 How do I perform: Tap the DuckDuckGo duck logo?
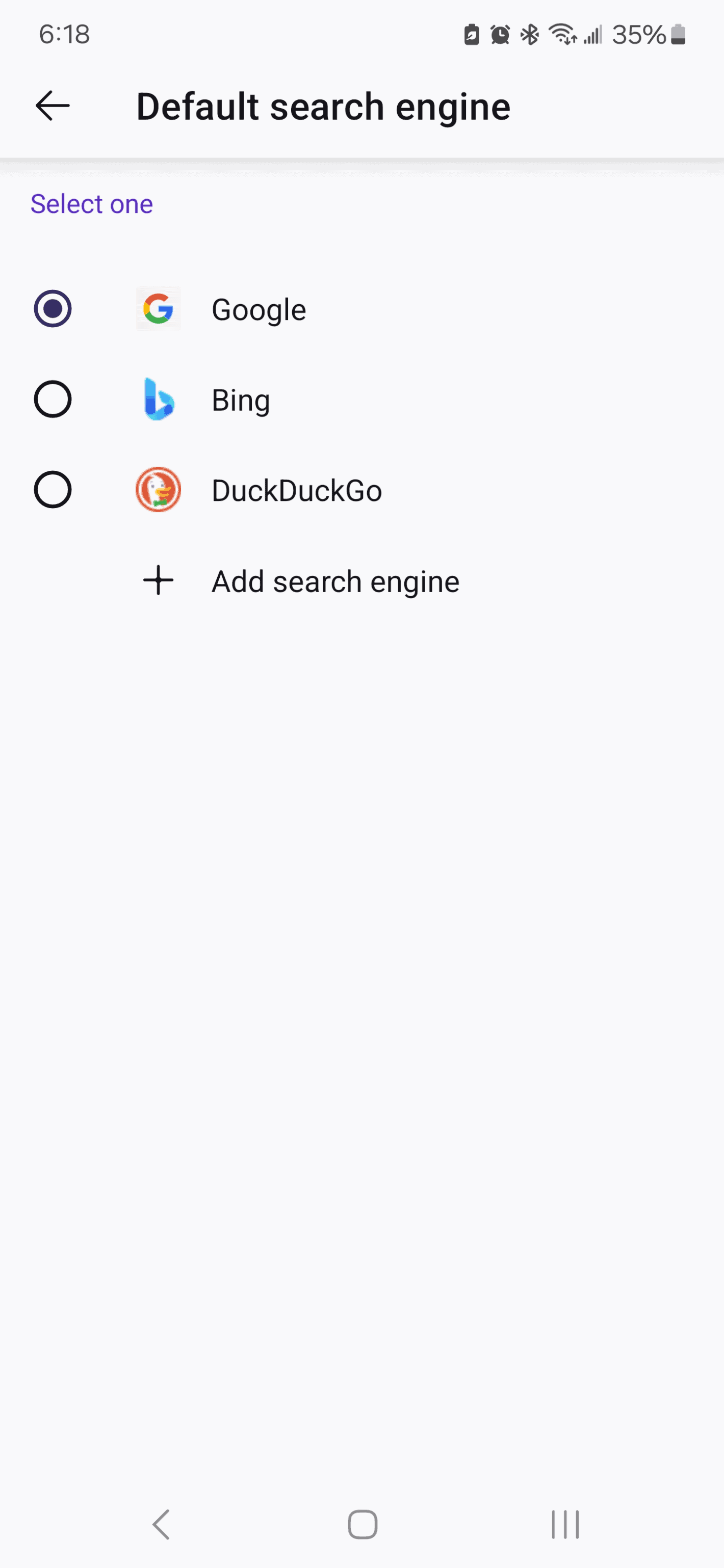pos(159,489)
